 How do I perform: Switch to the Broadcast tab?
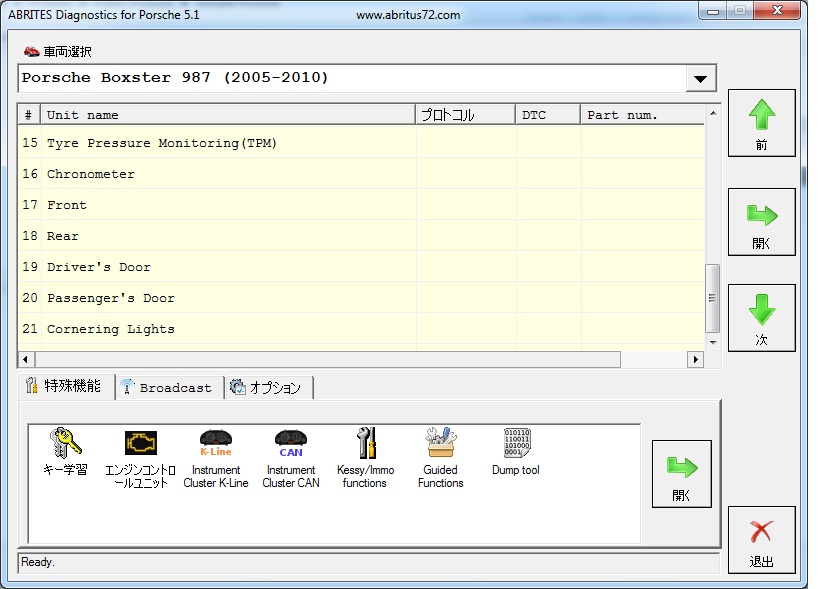[x=169, y=388]
